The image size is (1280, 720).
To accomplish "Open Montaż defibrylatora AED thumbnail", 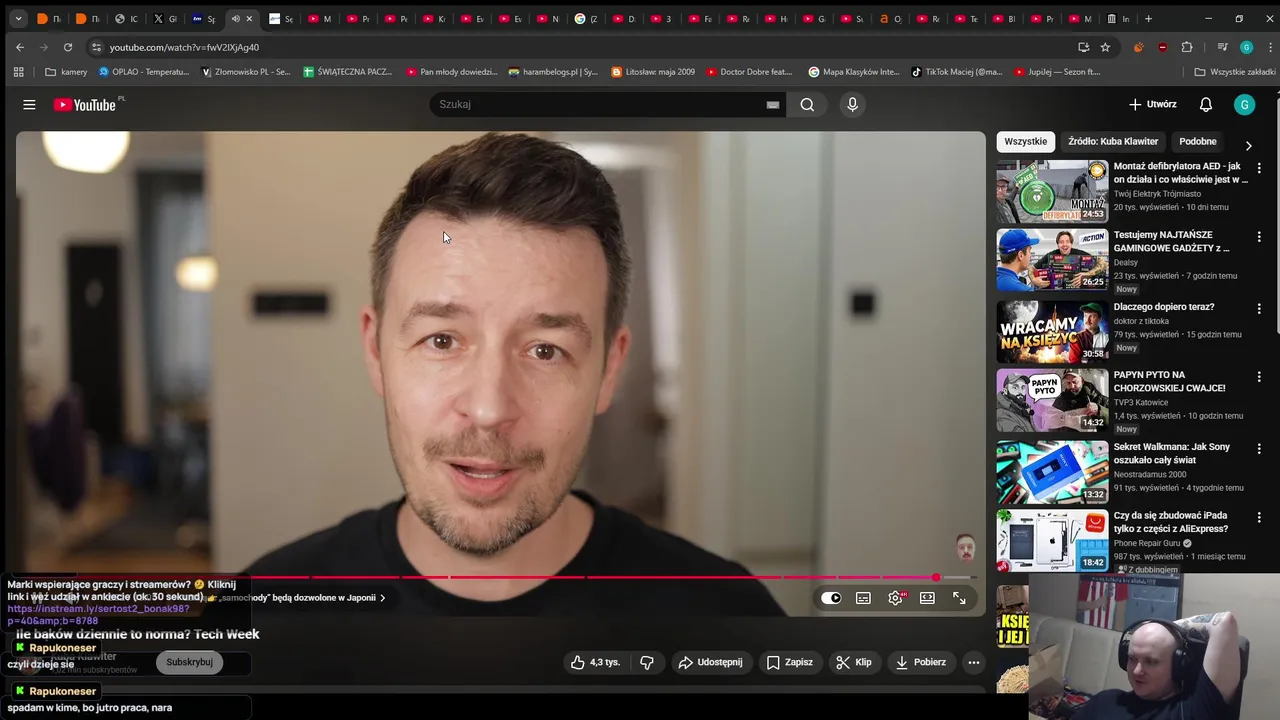I will click(1052, 192).
